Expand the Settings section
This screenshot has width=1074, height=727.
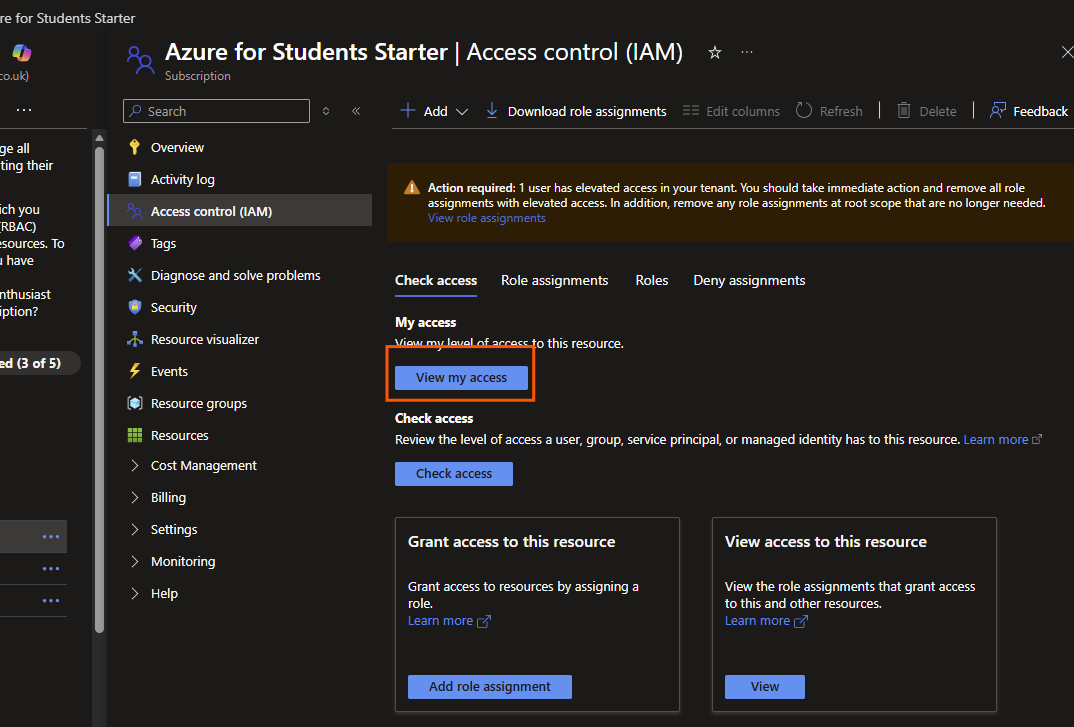click(135, 530)
